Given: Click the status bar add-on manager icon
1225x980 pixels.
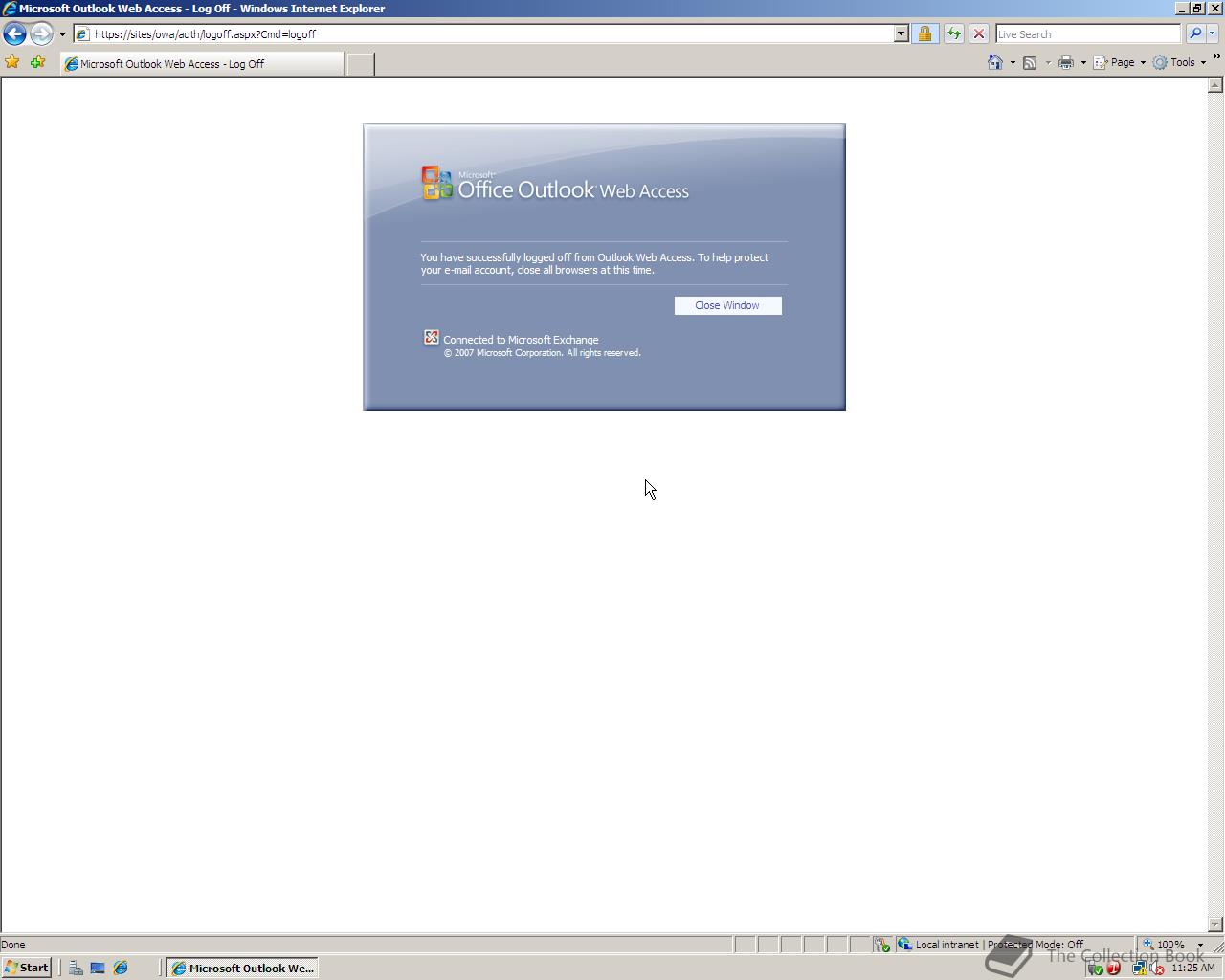Looking at the screenshot, I should (881, 945).
